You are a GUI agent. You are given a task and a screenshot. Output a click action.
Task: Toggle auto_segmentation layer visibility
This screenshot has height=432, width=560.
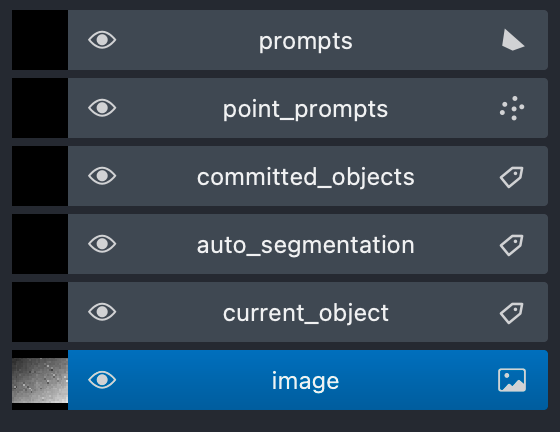tap(102, 244)
